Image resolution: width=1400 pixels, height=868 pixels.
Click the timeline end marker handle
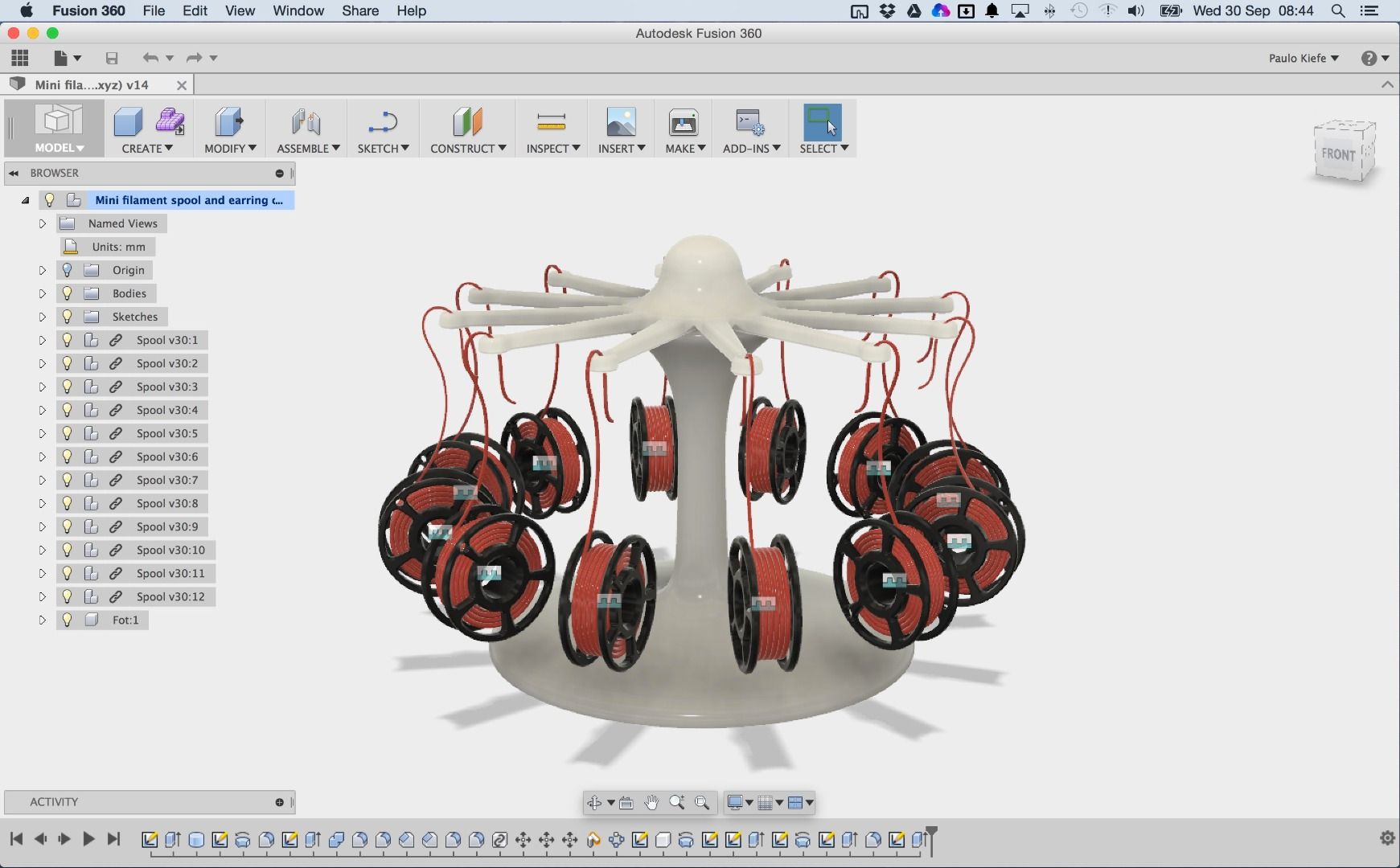coord(931,833)
